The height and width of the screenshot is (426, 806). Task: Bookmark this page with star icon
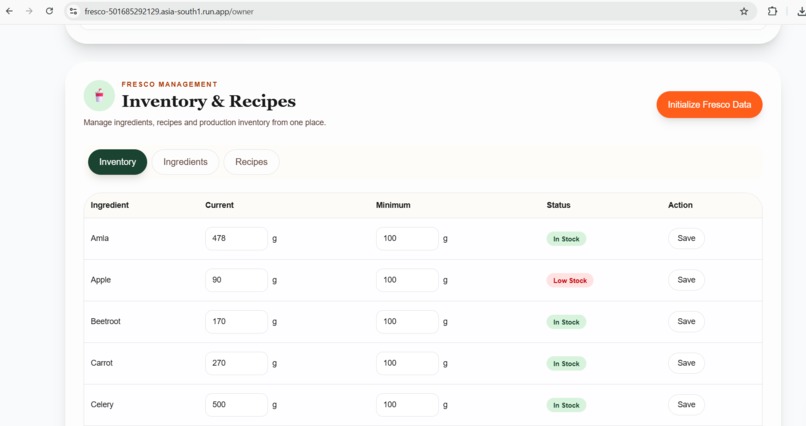(744, 11)
